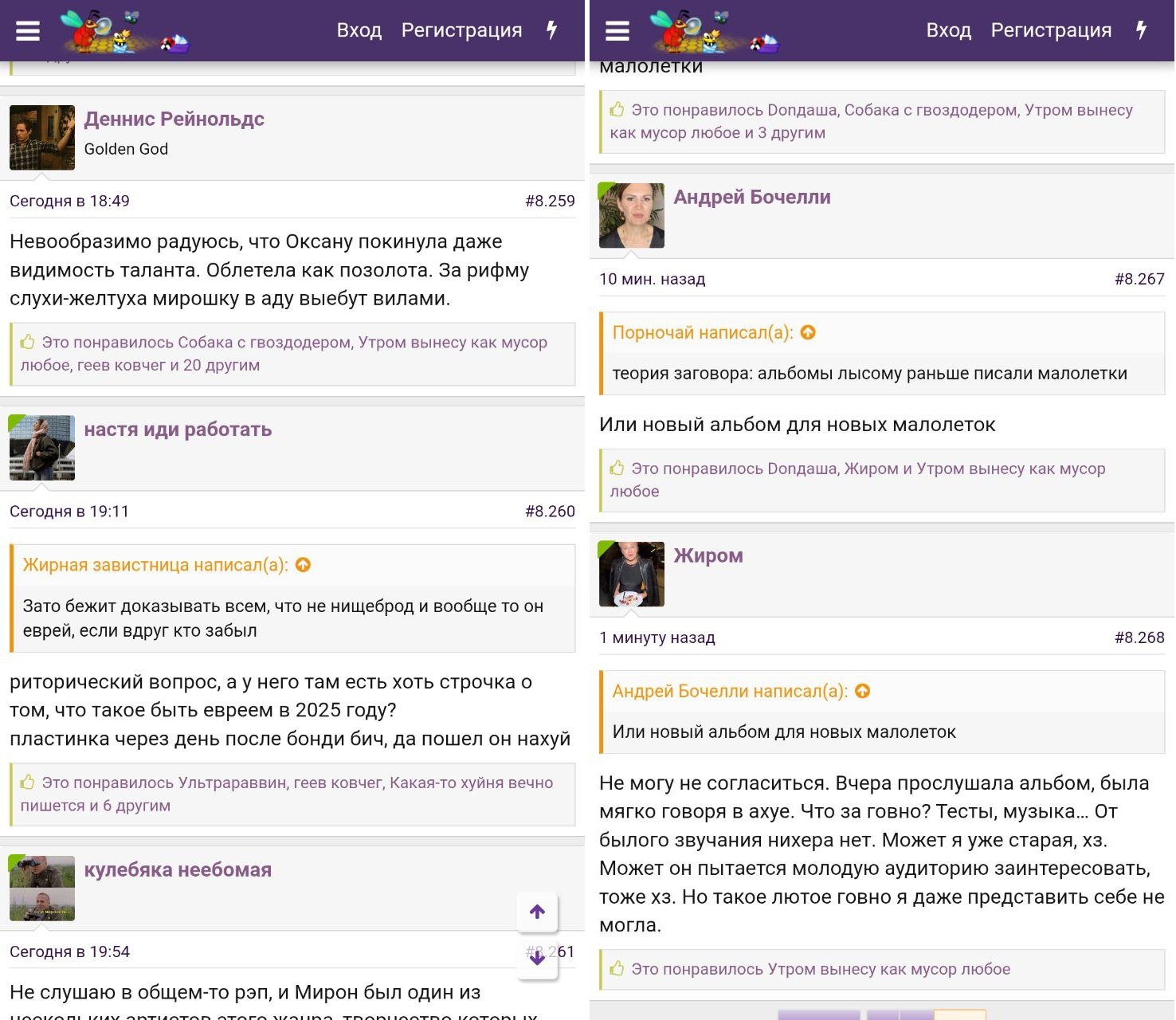Click the scroll-up arrow button
The height and width of the screenshot is (1020, 1176).
pos(537,912)
